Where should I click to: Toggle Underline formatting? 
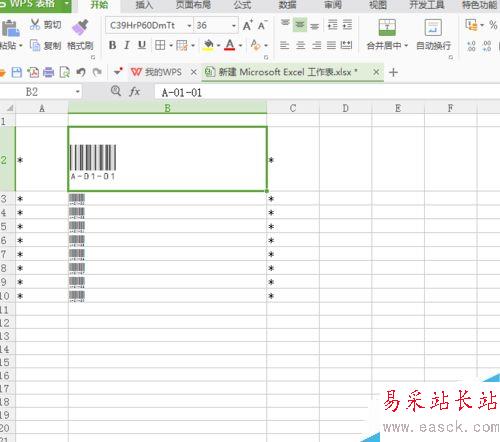click(x=142, y=45)
